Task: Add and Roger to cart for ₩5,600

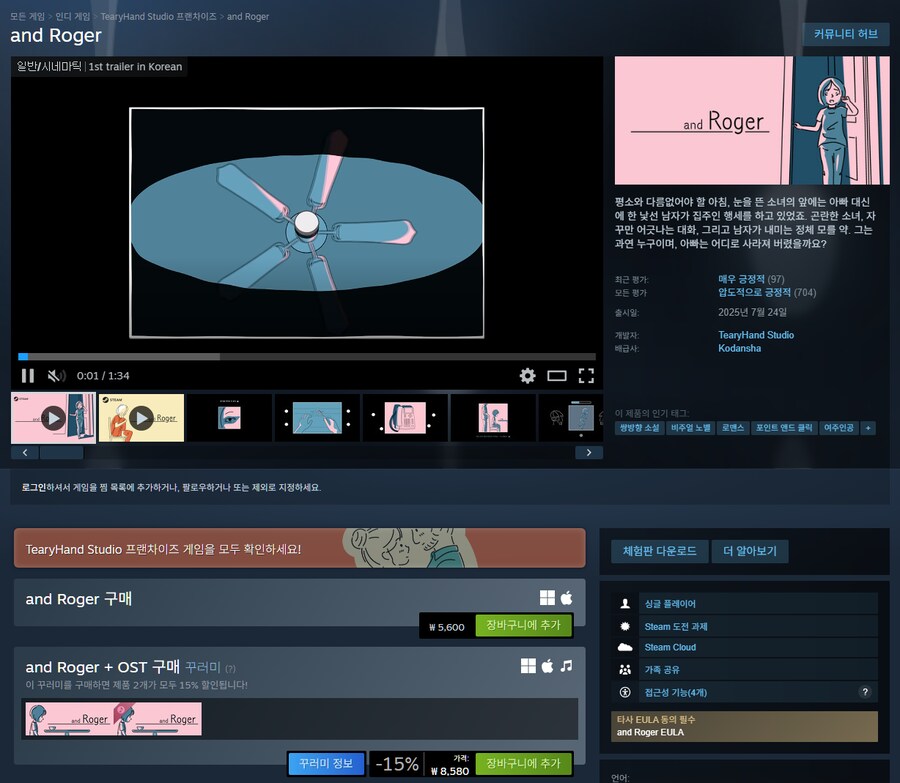Action: [523, 626]
